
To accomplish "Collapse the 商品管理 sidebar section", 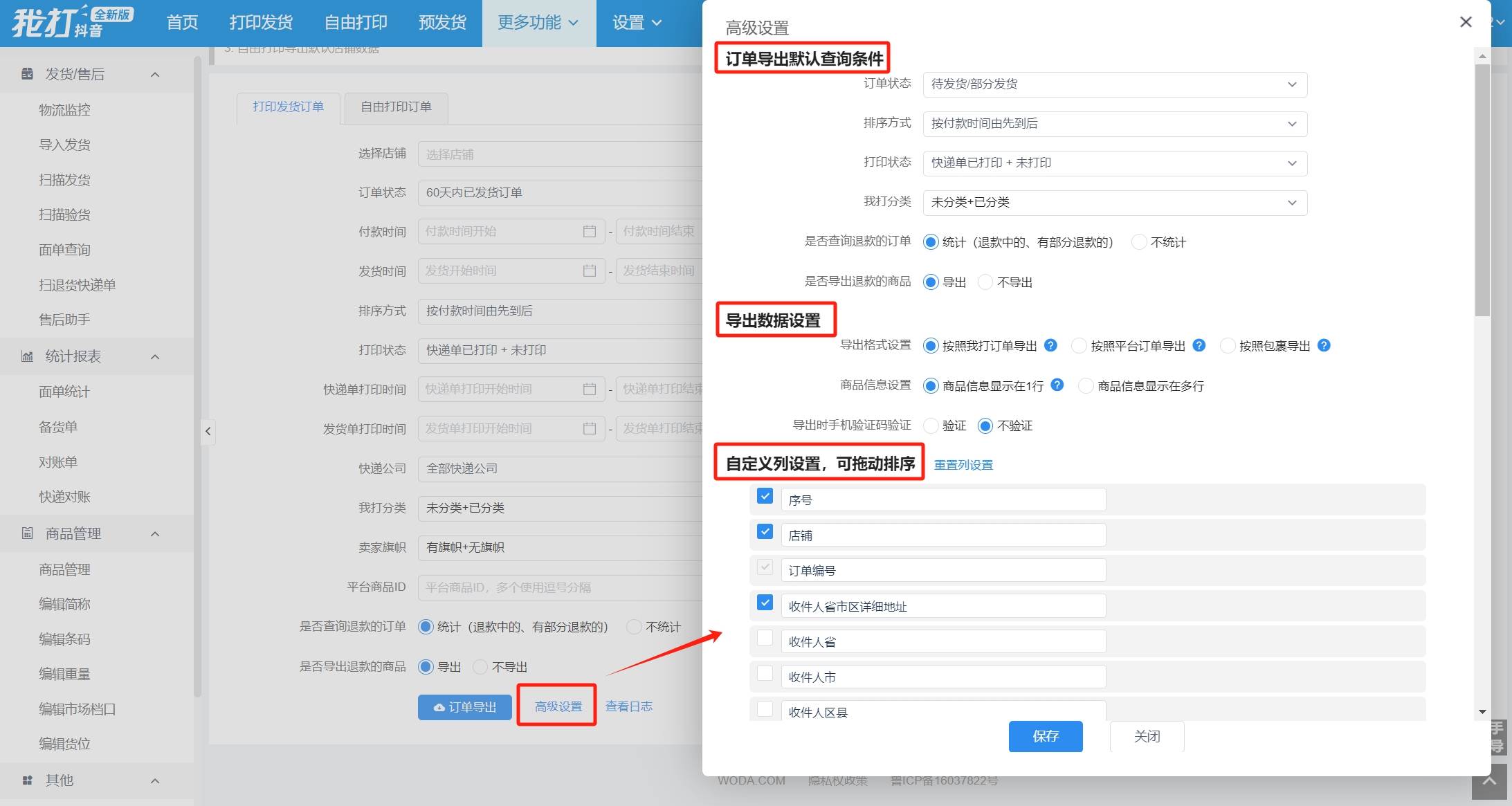I will click(x=155, y=534).
